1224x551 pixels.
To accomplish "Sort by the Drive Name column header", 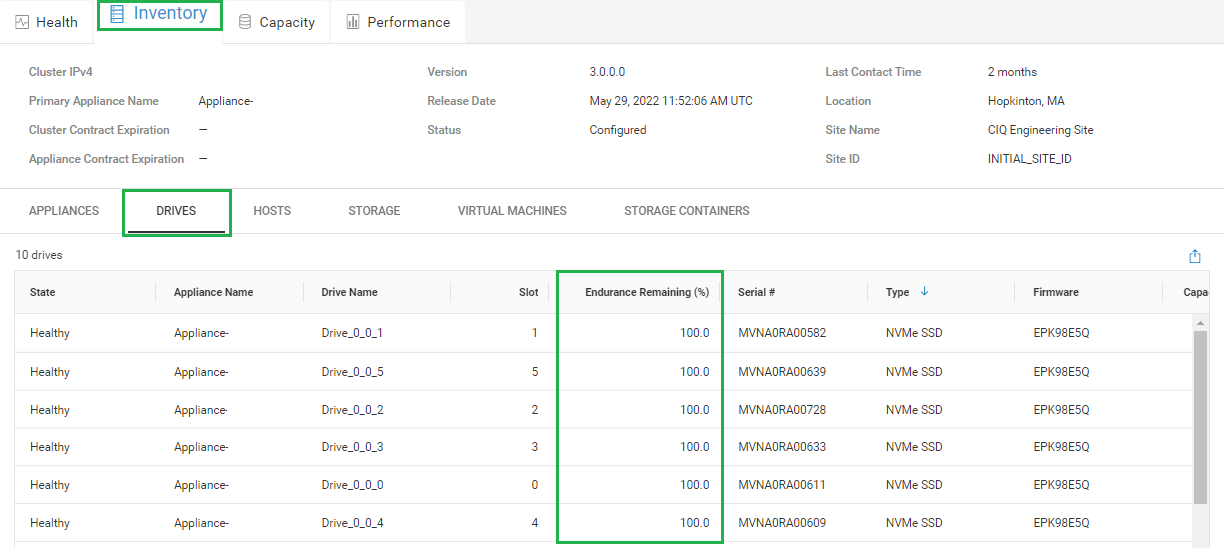I will coord(349,293).
